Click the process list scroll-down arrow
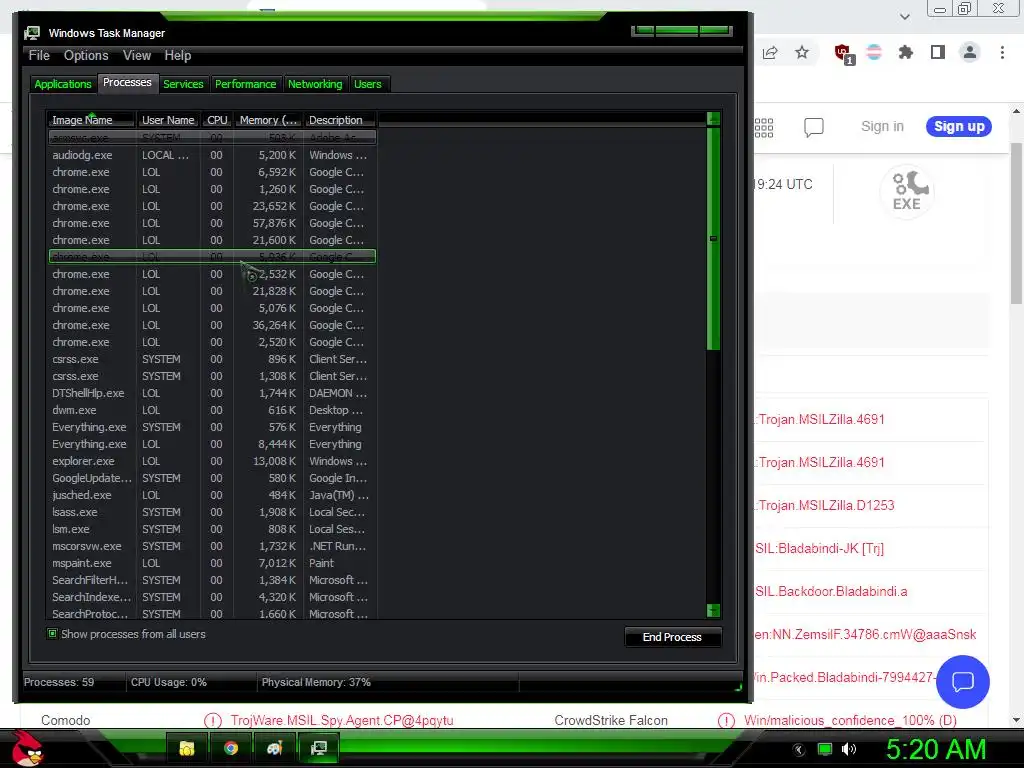The height and width of the screenshot is (768, 1024). [x=713, y=611]
